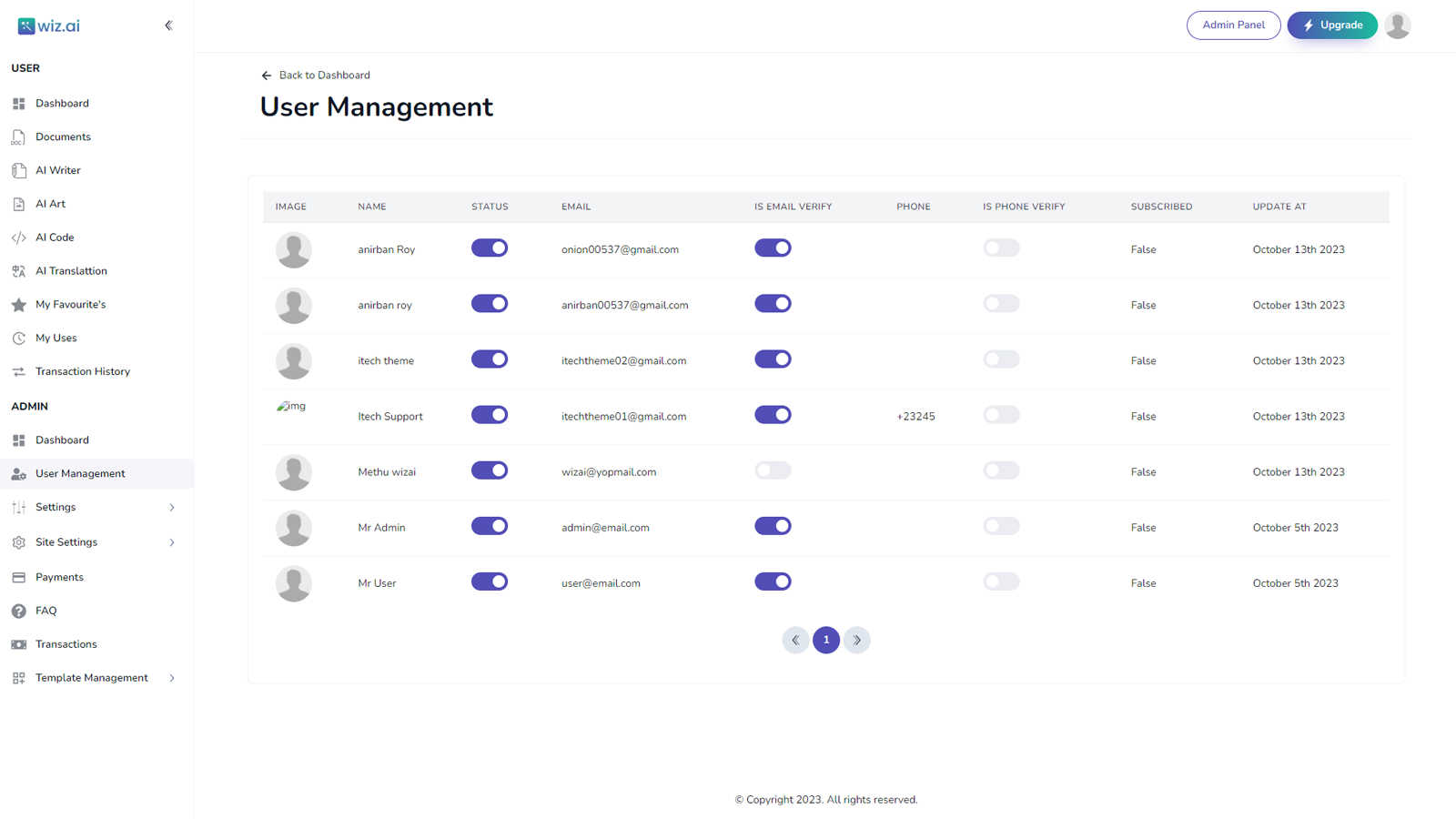1456x819 pixels.
Task: Go to AI Translation
Action: (x=70, y=270)
